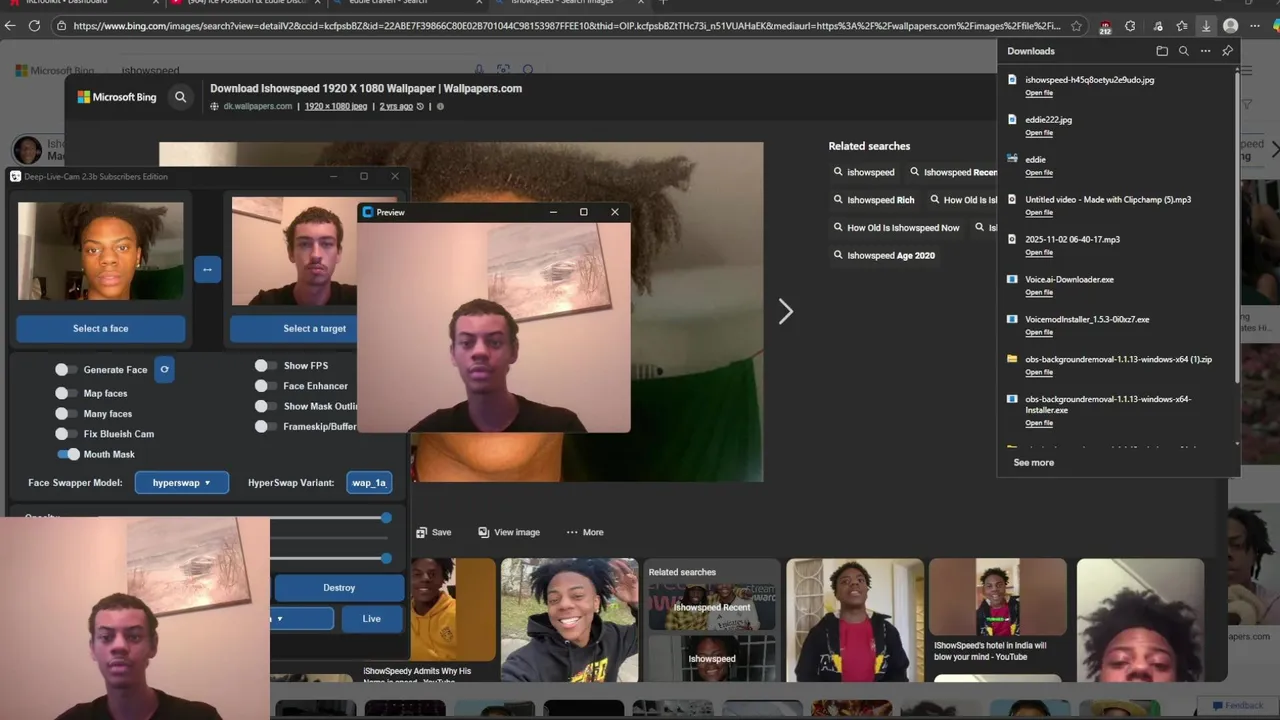The width and height of the screenshot is (1280, 720).
Task: Open file link under eddie222.jpg
Action: (1039, 133)
